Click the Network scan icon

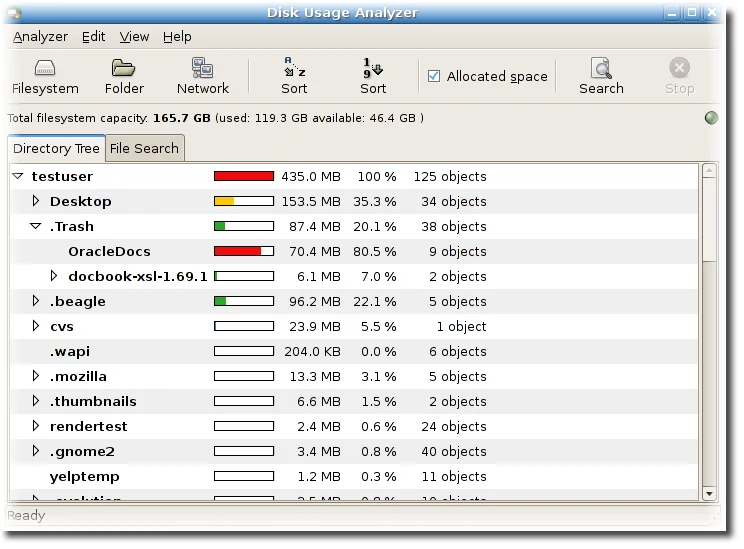point(203,68)
